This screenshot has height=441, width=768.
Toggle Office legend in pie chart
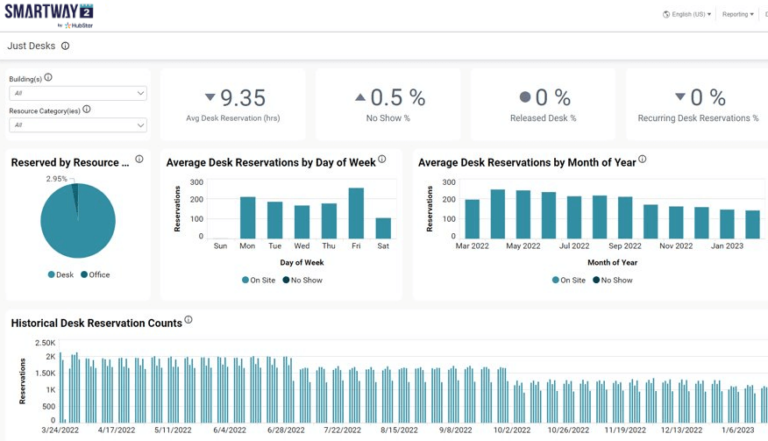tap(94, 275)
